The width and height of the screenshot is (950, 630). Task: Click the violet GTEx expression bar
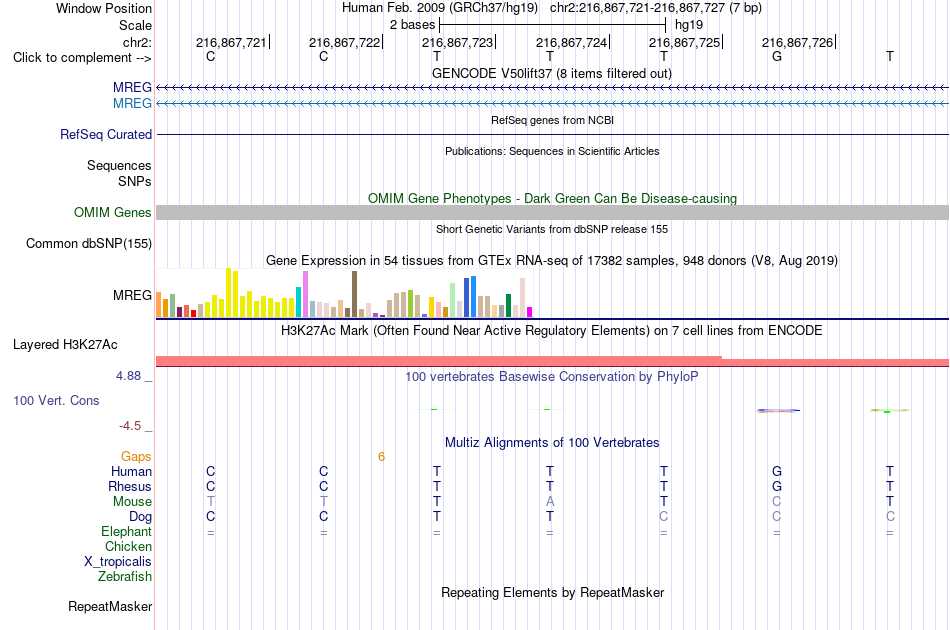pos(305,294)
